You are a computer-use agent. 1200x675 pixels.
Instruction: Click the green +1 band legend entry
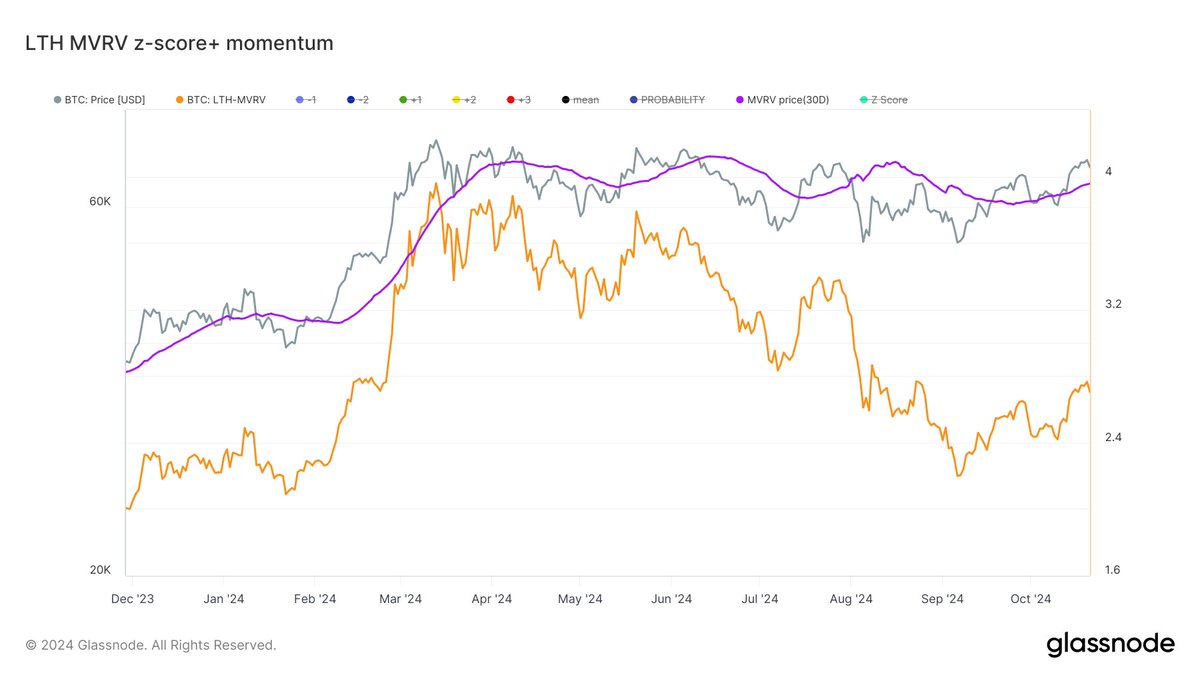(x=409, y=100)
